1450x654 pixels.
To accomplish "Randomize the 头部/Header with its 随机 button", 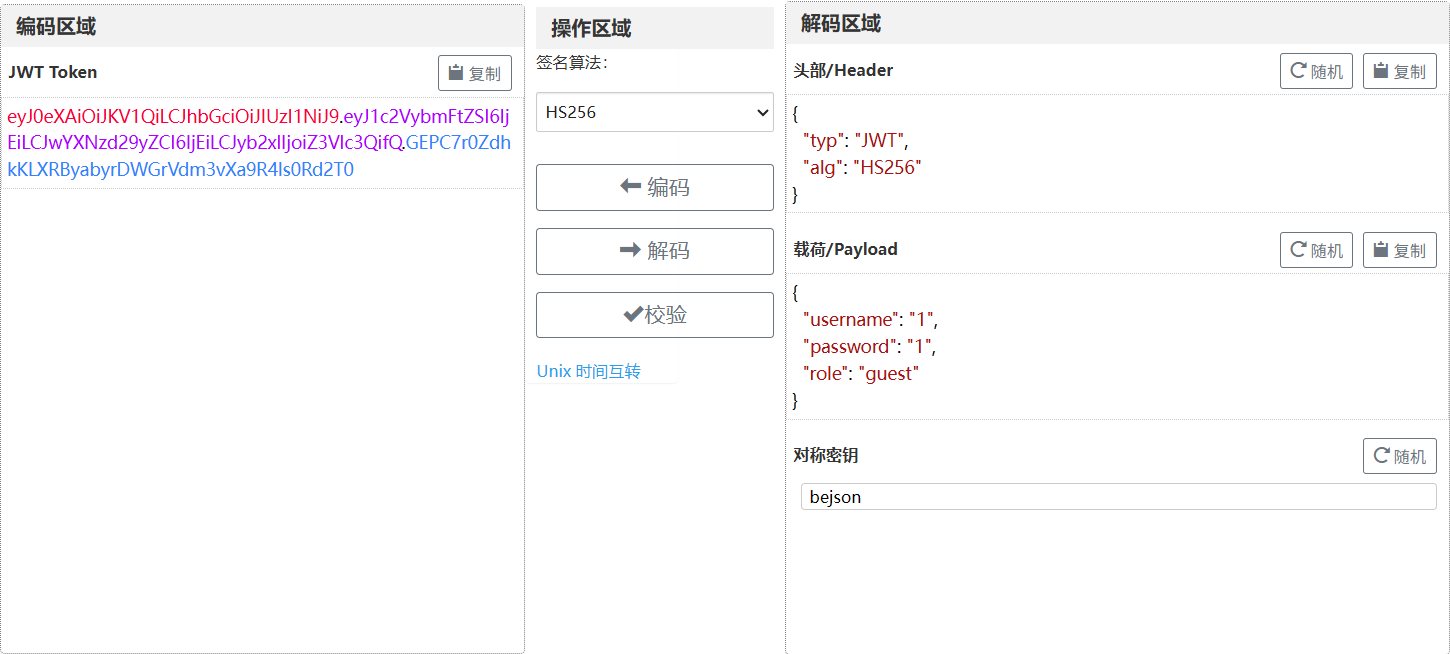I will point(1316,71).
